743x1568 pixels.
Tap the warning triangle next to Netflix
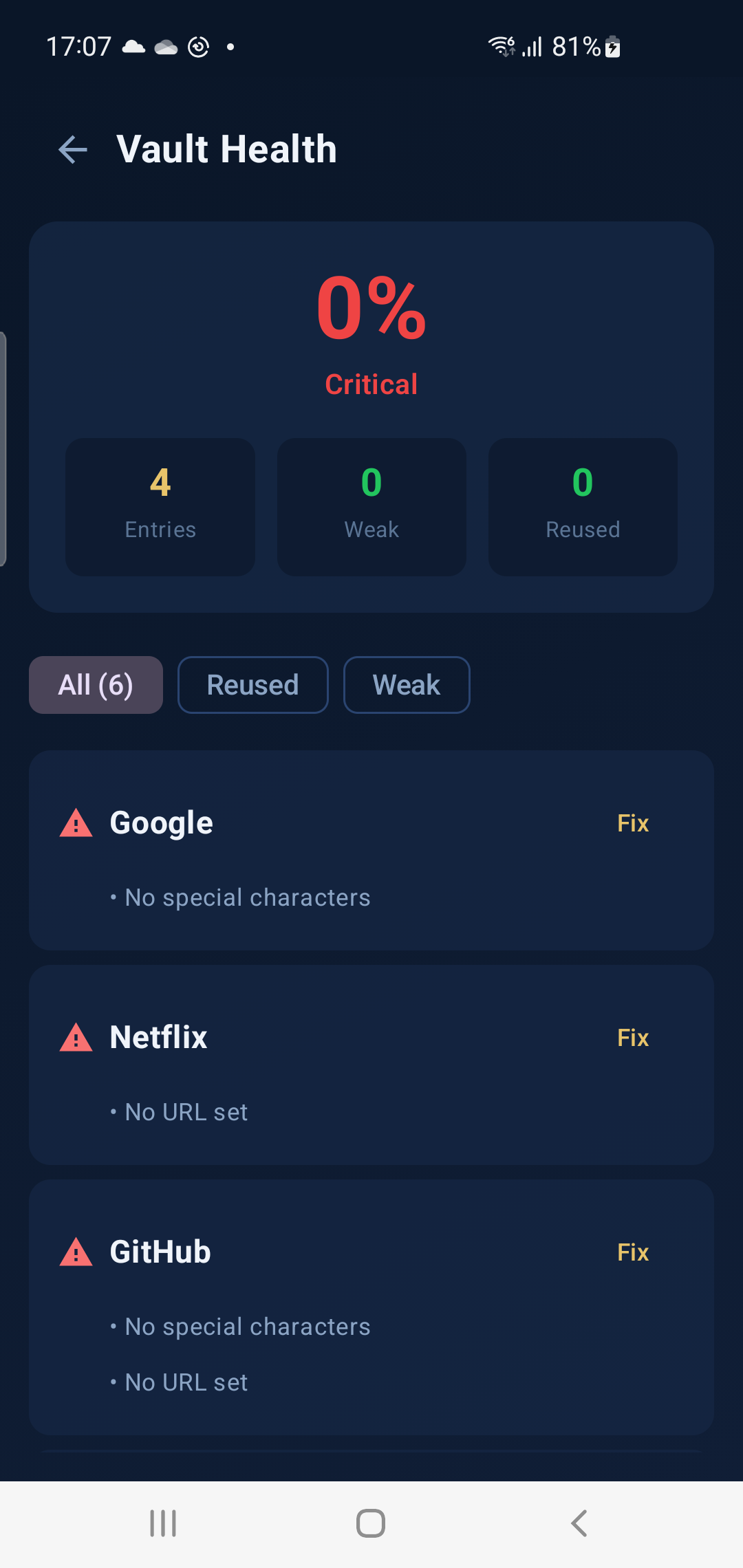pos(76,1038)
